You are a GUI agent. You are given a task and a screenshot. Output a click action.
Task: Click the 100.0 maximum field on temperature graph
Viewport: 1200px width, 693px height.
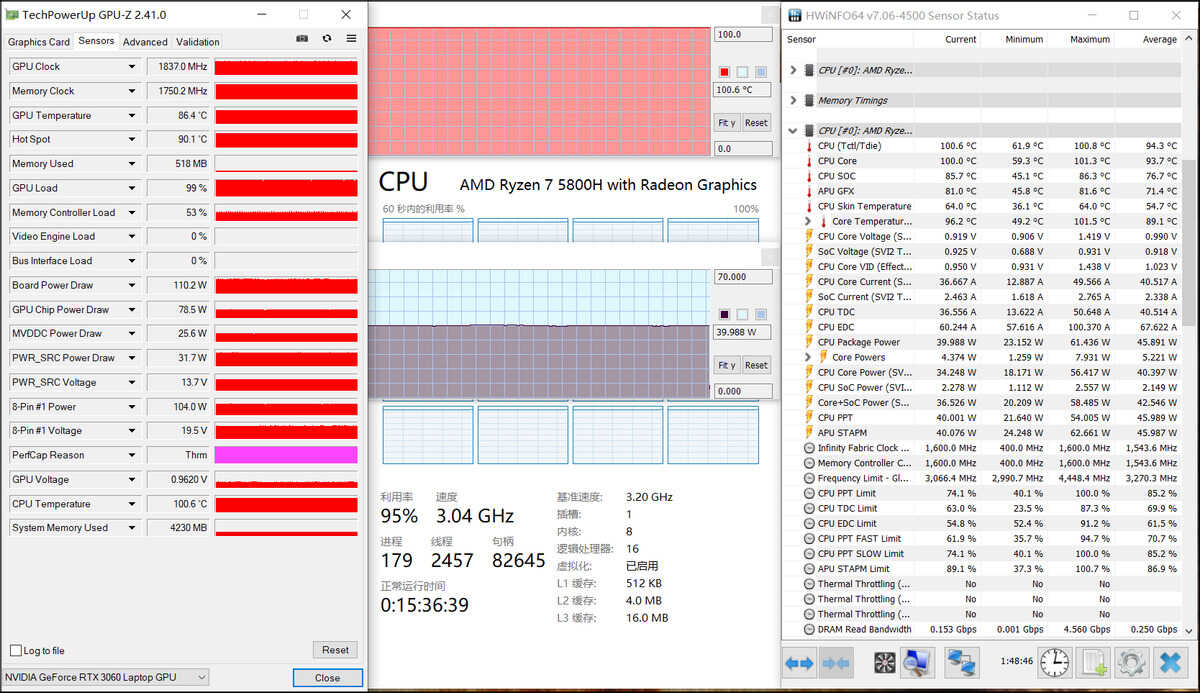coord(742,34)
